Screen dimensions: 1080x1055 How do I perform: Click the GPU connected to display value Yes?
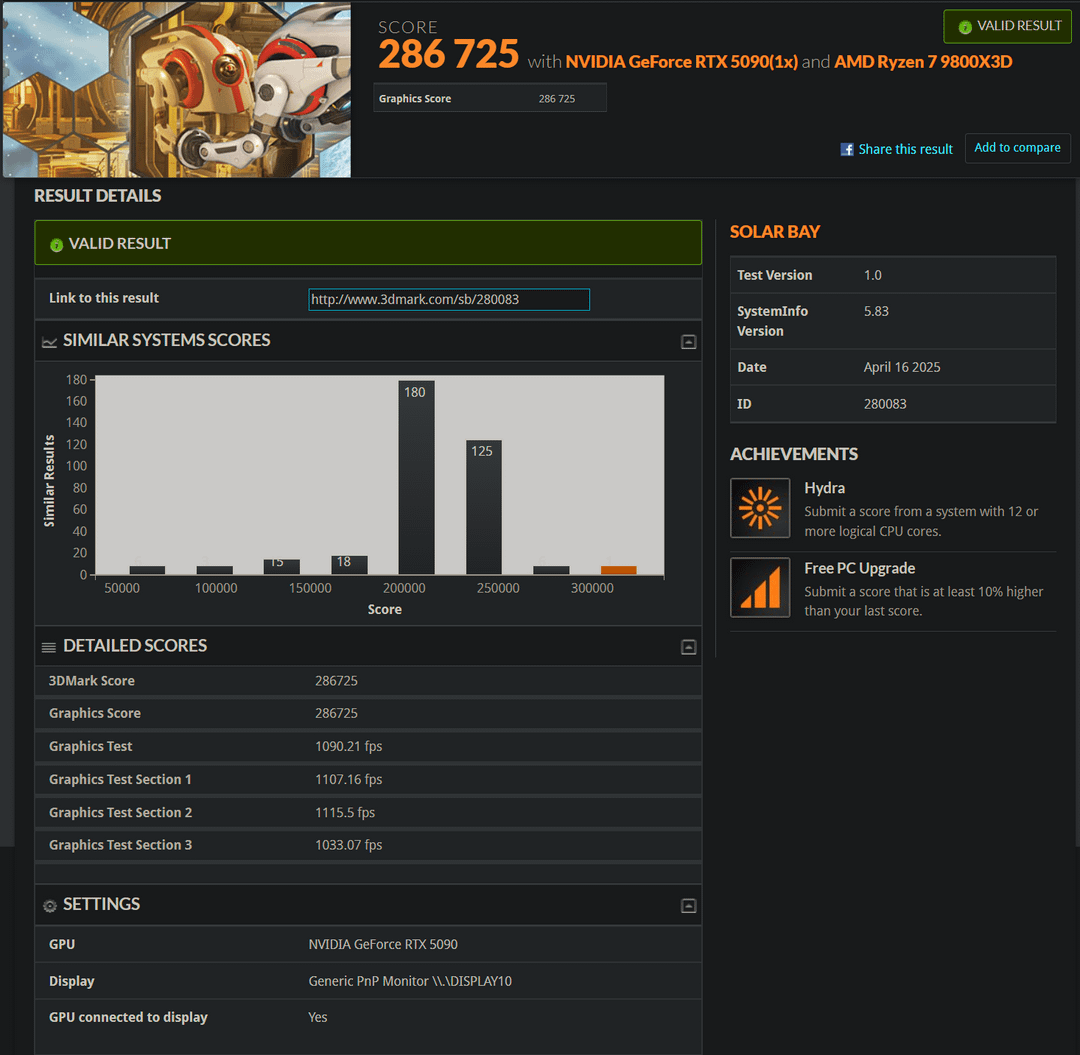click(318, 1017)
